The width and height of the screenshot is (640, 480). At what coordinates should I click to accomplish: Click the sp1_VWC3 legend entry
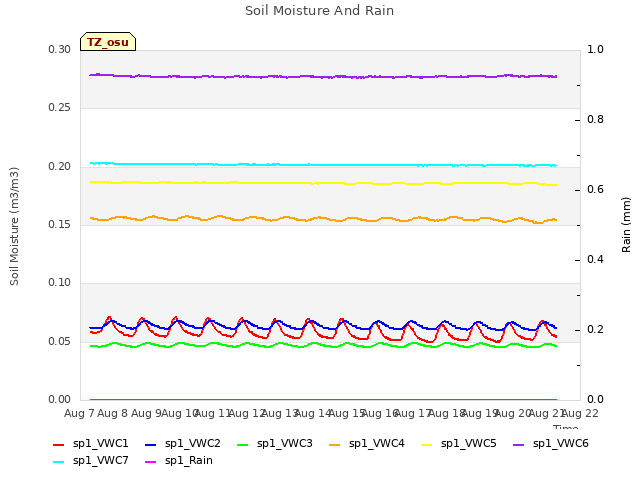[x=275, y=444]
